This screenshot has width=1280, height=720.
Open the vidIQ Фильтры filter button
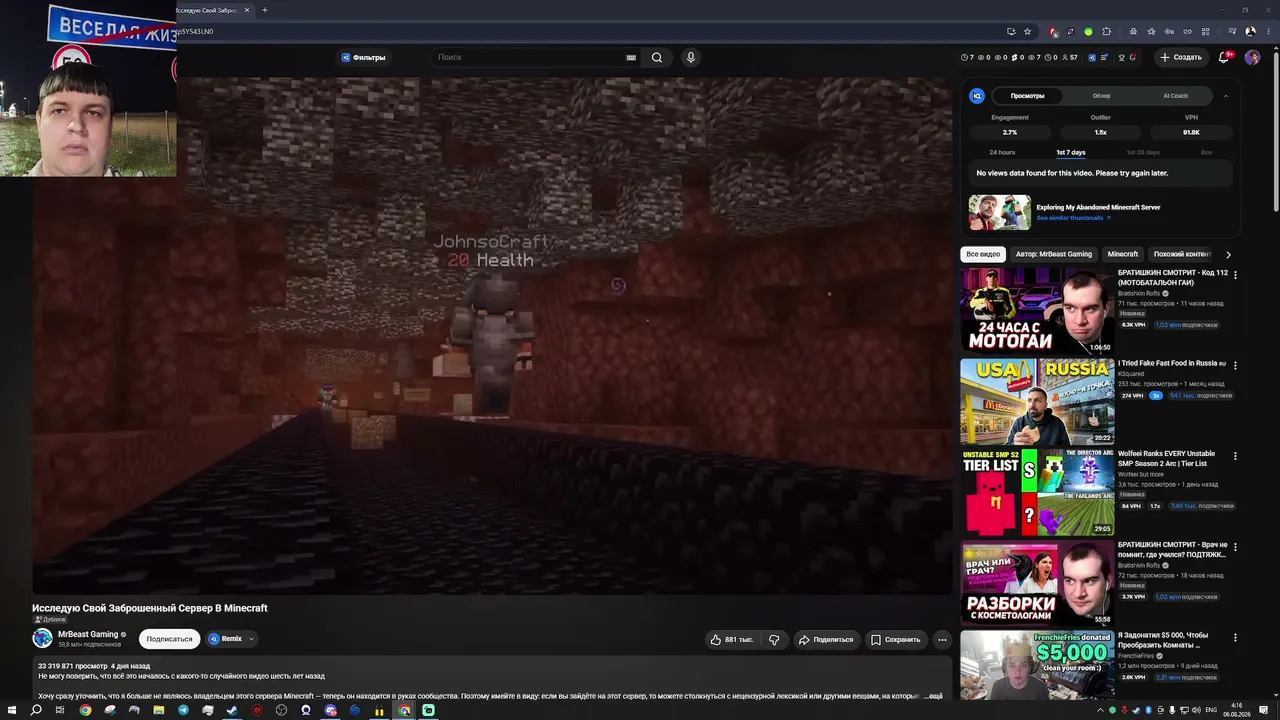(363, 58)
